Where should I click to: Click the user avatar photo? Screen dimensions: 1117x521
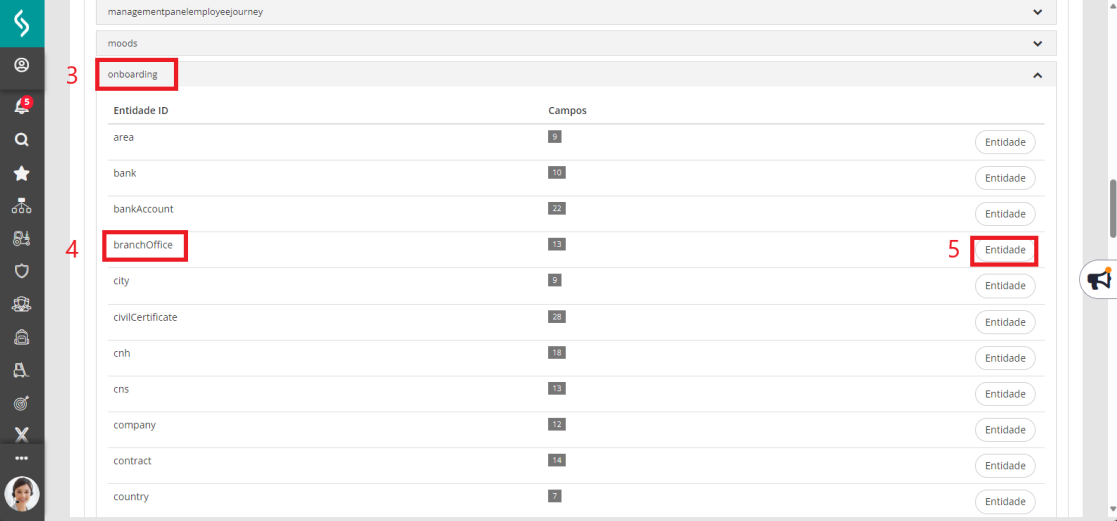tap(21, 493)
